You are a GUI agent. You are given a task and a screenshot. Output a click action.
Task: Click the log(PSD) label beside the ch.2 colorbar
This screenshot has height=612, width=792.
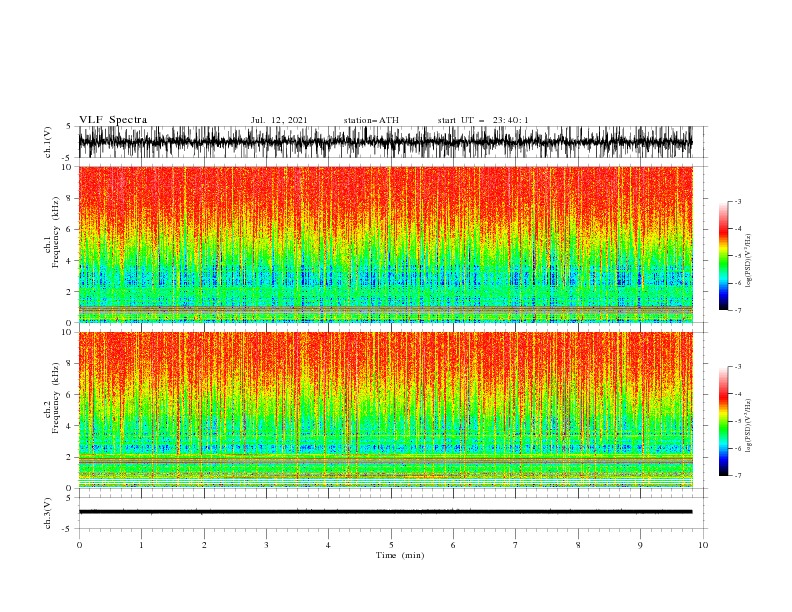coord(748,425)
